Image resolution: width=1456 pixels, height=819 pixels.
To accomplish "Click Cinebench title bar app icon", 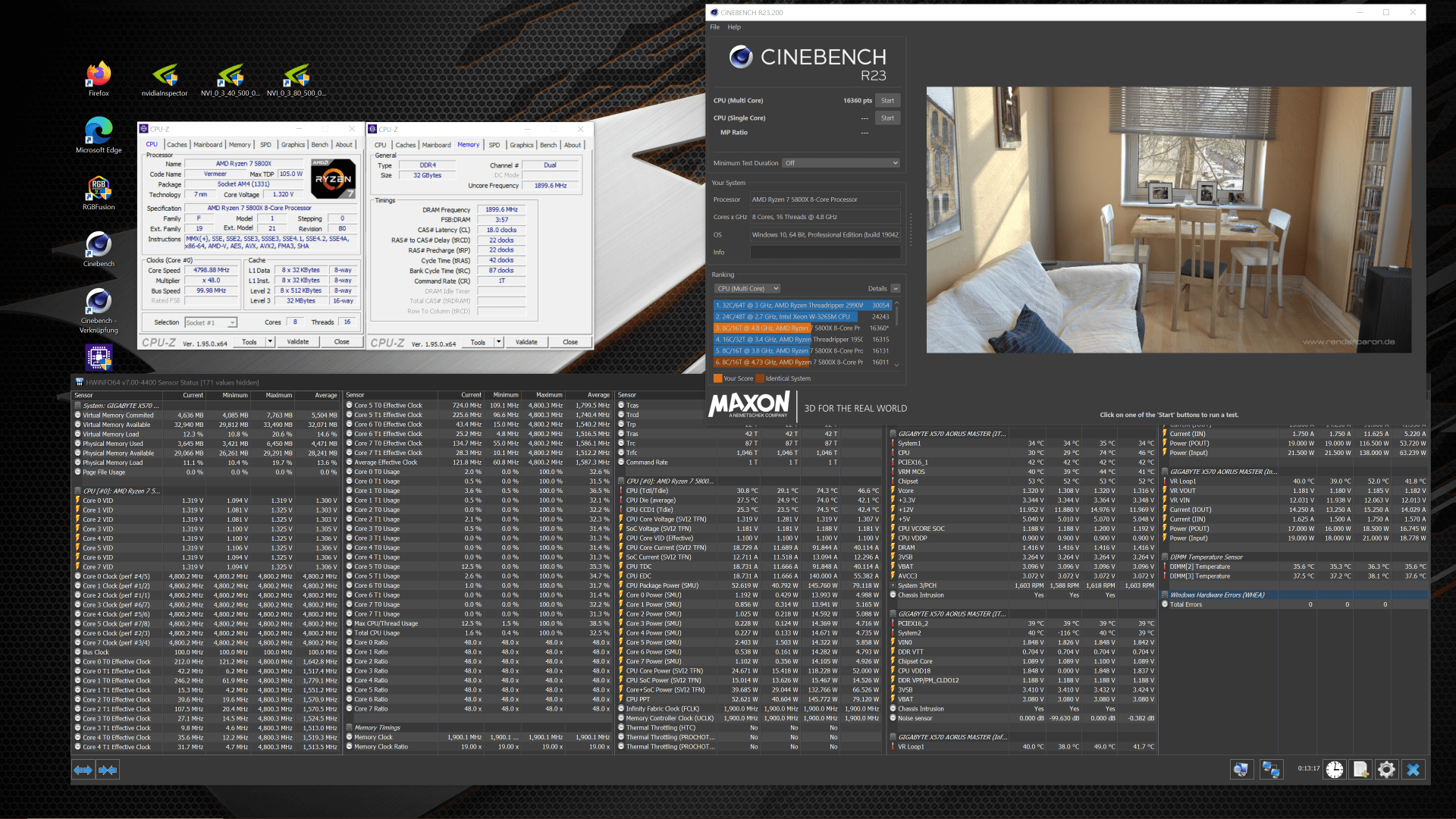I will [x=714, y=12].
